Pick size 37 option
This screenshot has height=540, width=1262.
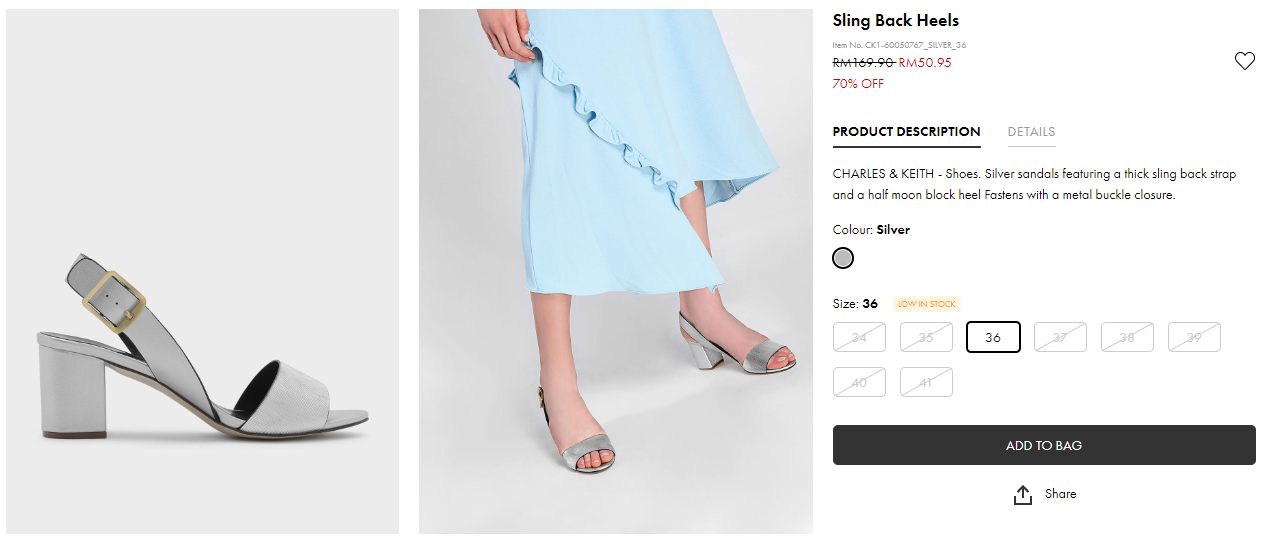(1060, 337)
